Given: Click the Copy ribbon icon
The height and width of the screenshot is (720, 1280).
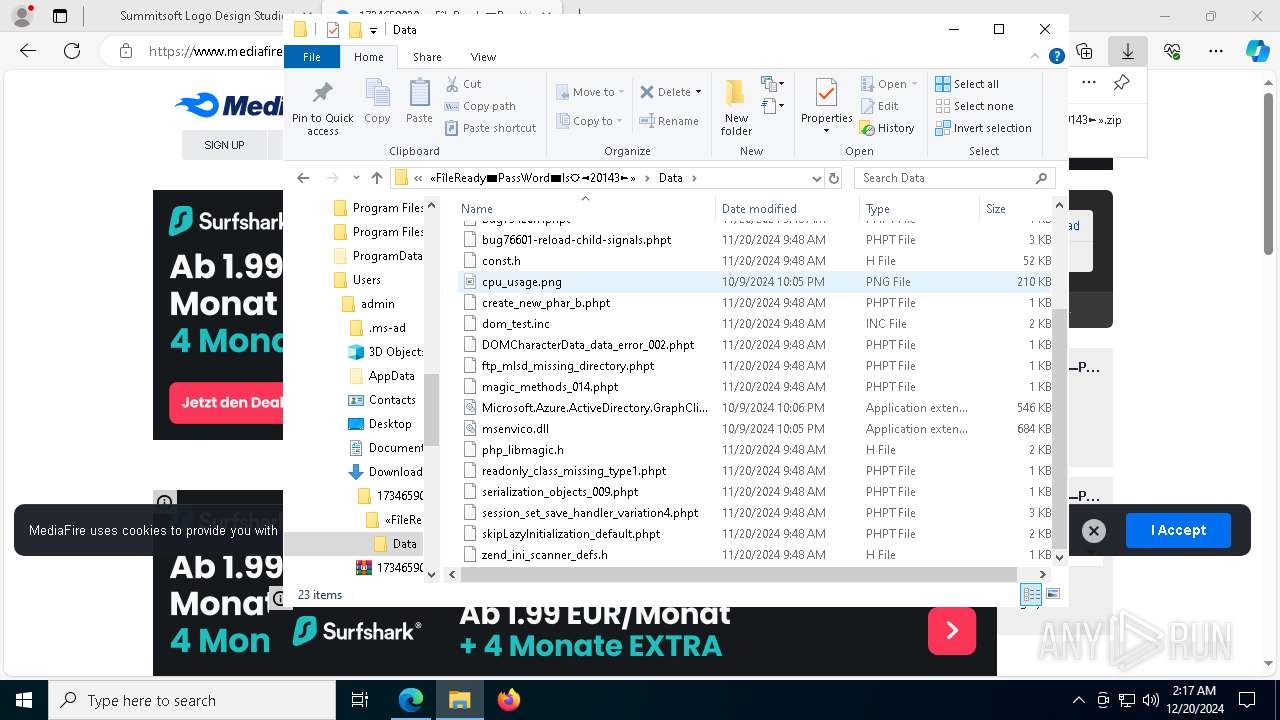Looking at the screenshot, I should point(377,102).
